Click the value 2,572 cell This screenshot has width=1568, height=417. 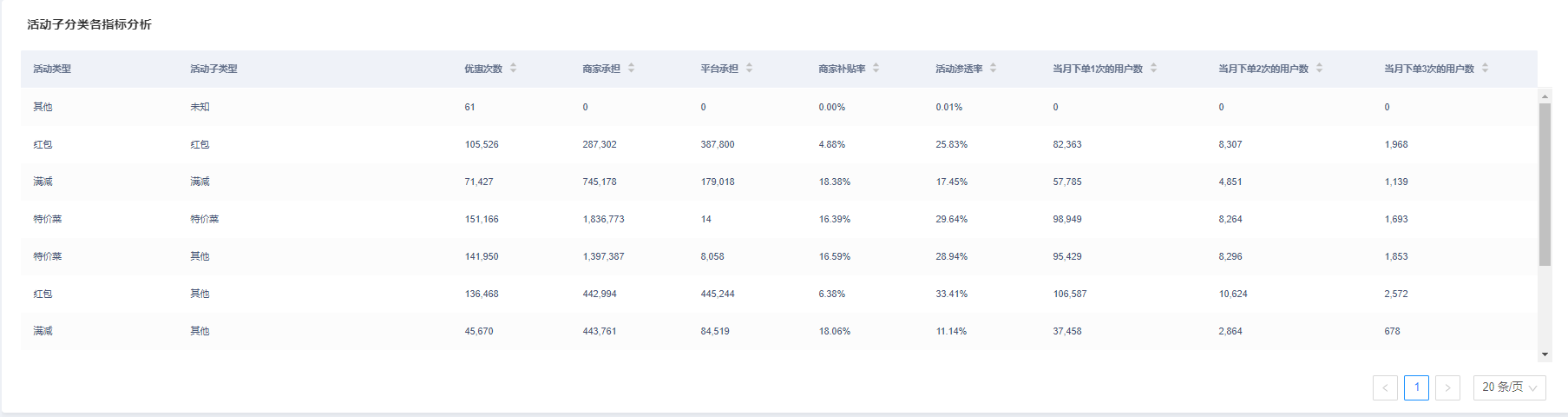[x=1396, y=294]
